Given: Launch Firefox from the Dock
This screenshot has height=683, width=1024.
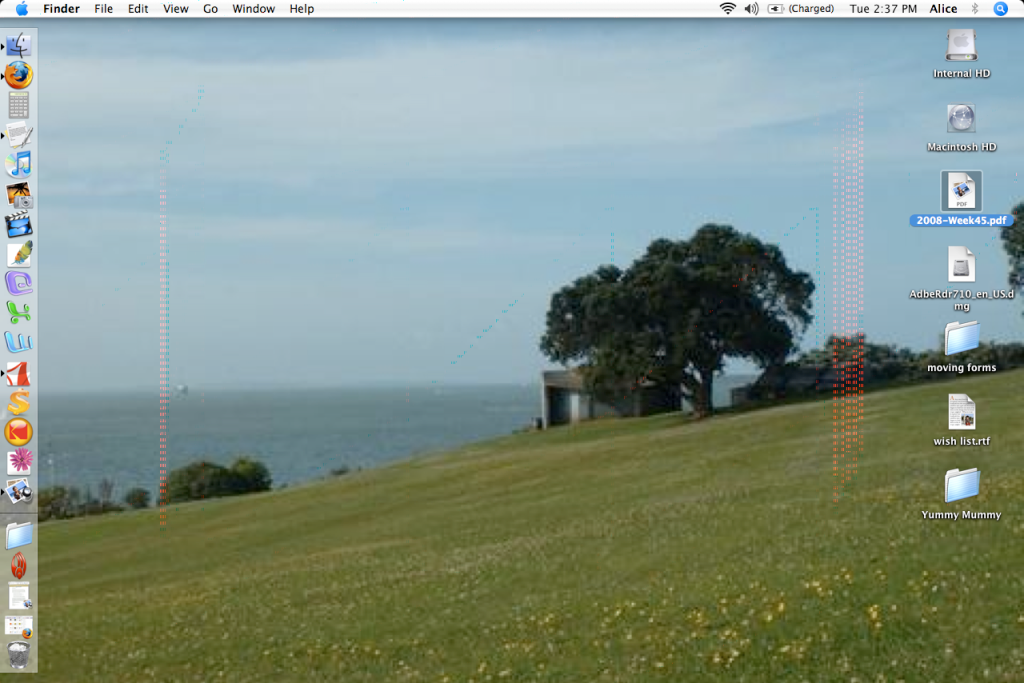Looking at the screenshot, I should (x=18, y=75).
